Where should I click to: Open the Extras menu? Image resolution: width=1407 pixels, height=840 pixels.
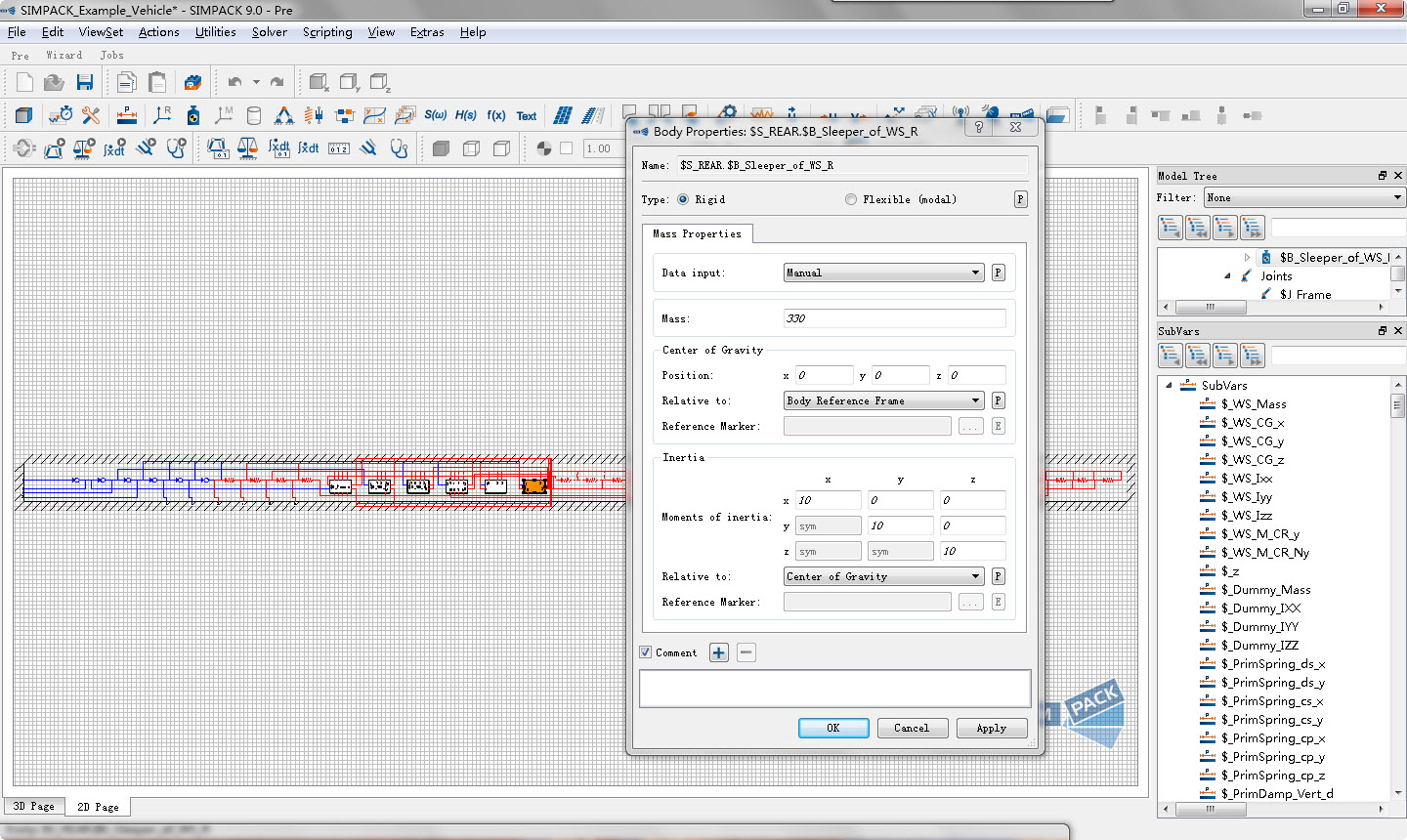(427, 32)
